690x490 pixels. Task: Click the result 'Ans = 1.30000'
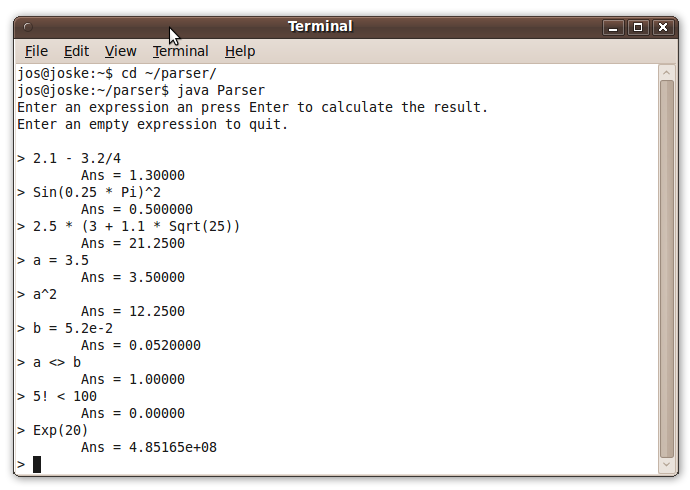point(133,176)
